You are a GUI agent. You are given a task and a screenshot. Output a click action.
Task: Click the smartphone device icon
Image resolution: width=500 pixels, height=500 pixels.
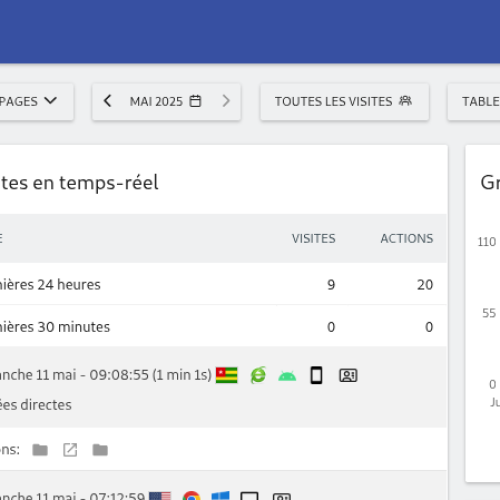(x=316, y=375)
